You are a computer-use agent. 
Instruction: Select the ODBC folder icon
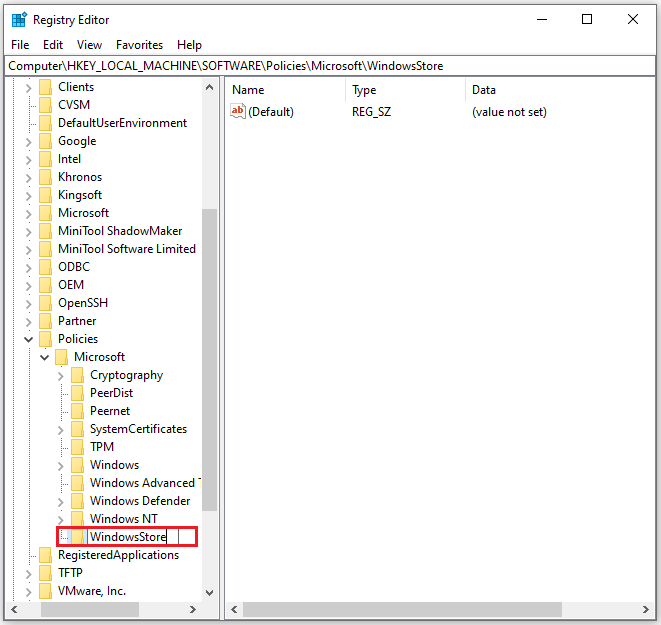45,267
